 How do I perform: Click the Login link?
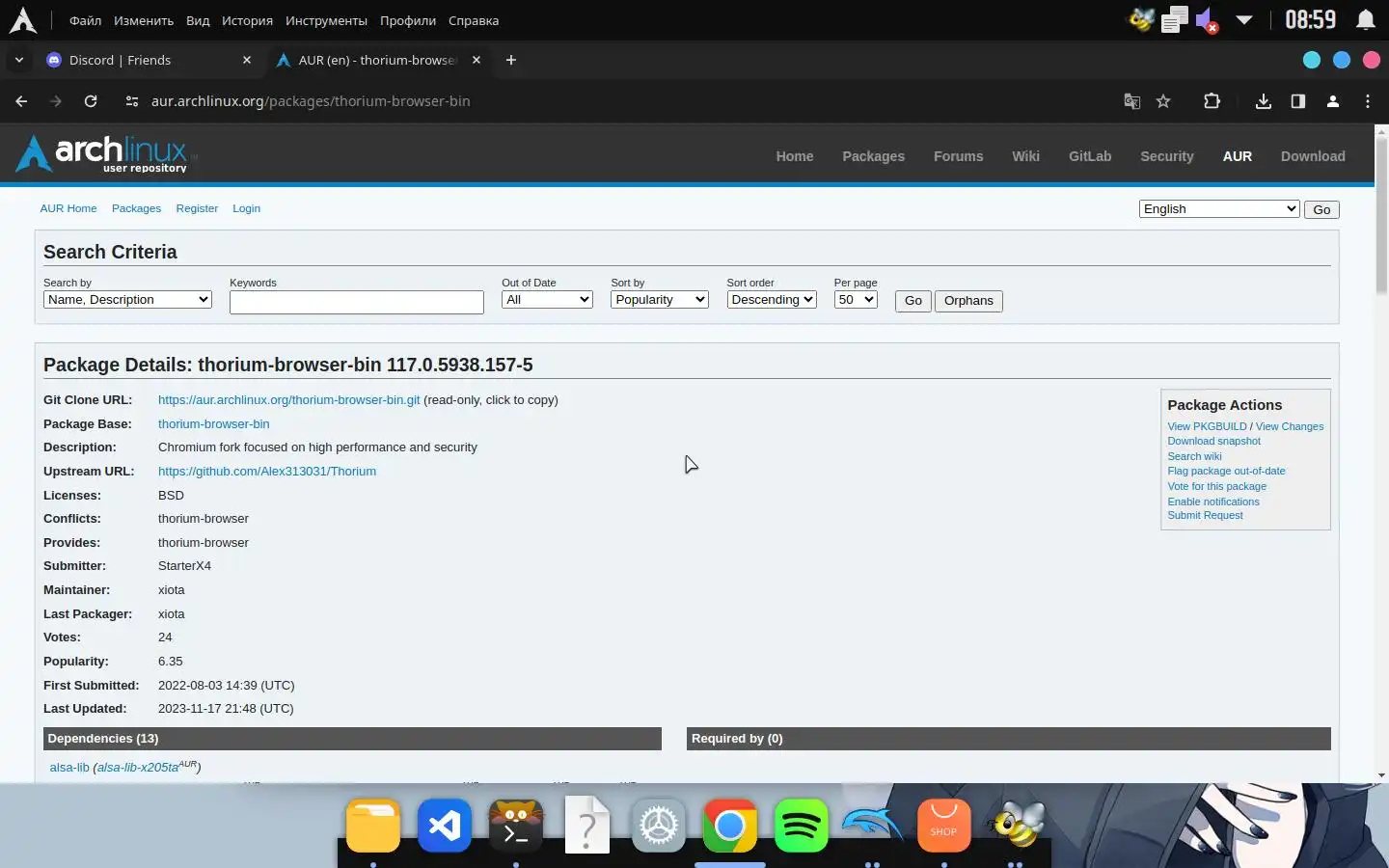coord(246,208)
